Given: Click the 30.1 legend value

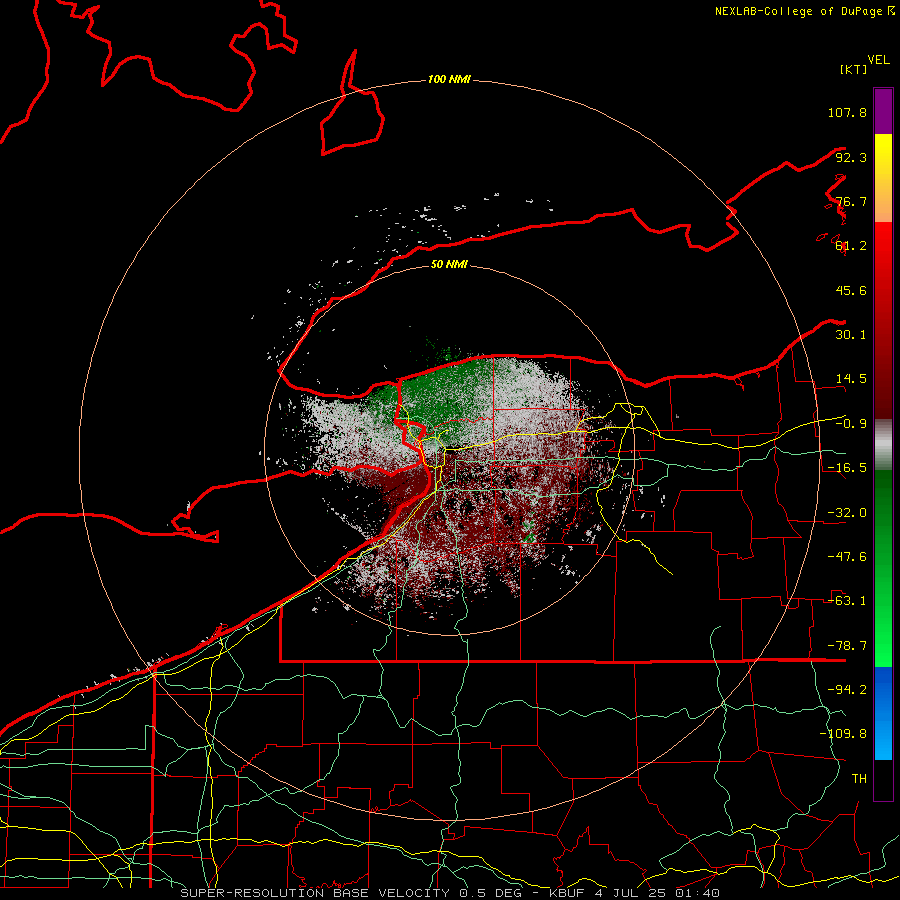Looking at the screenshot, I should tap(851, 335).
